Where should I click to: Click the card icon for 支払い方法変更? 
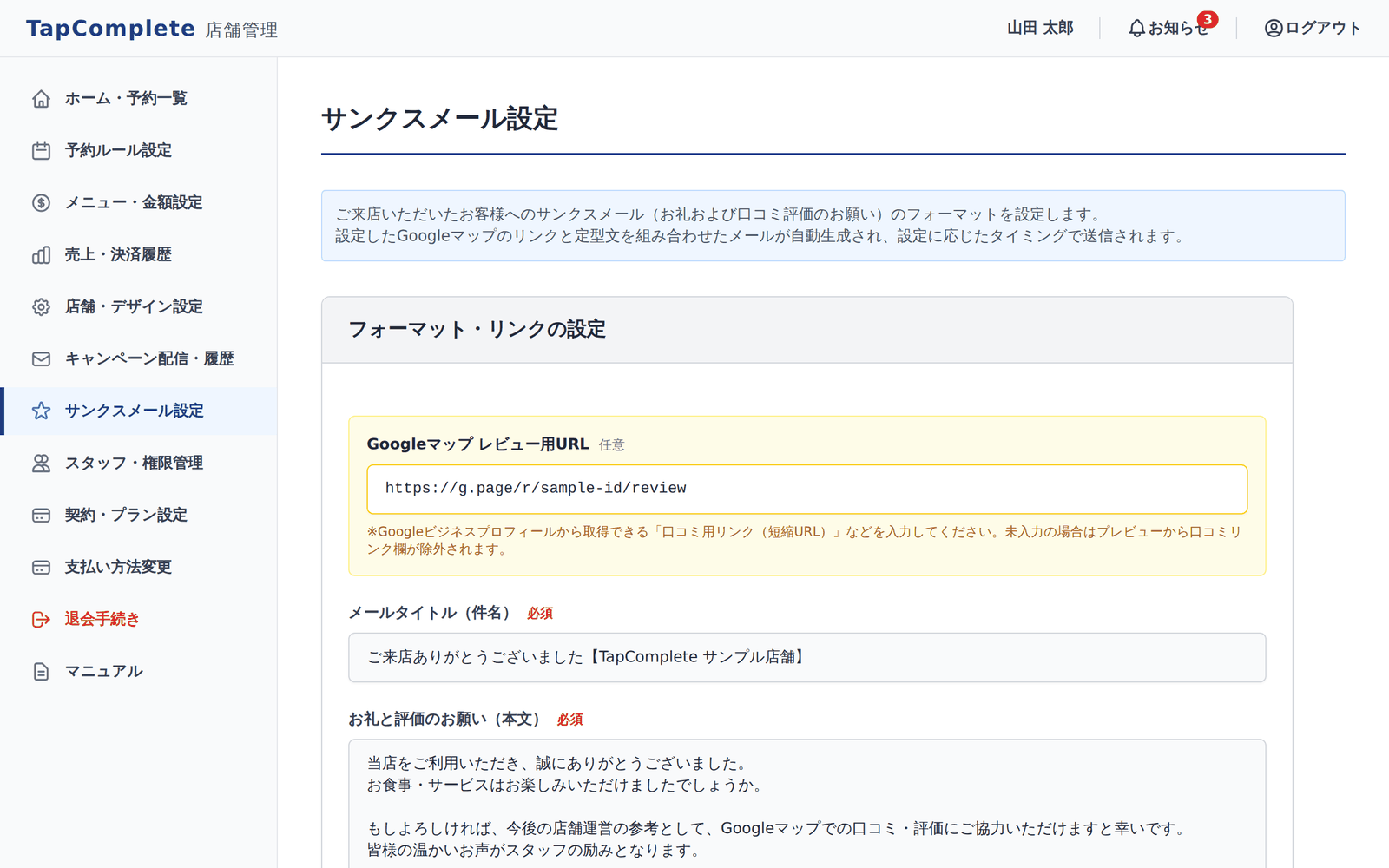tap(41, 567)
